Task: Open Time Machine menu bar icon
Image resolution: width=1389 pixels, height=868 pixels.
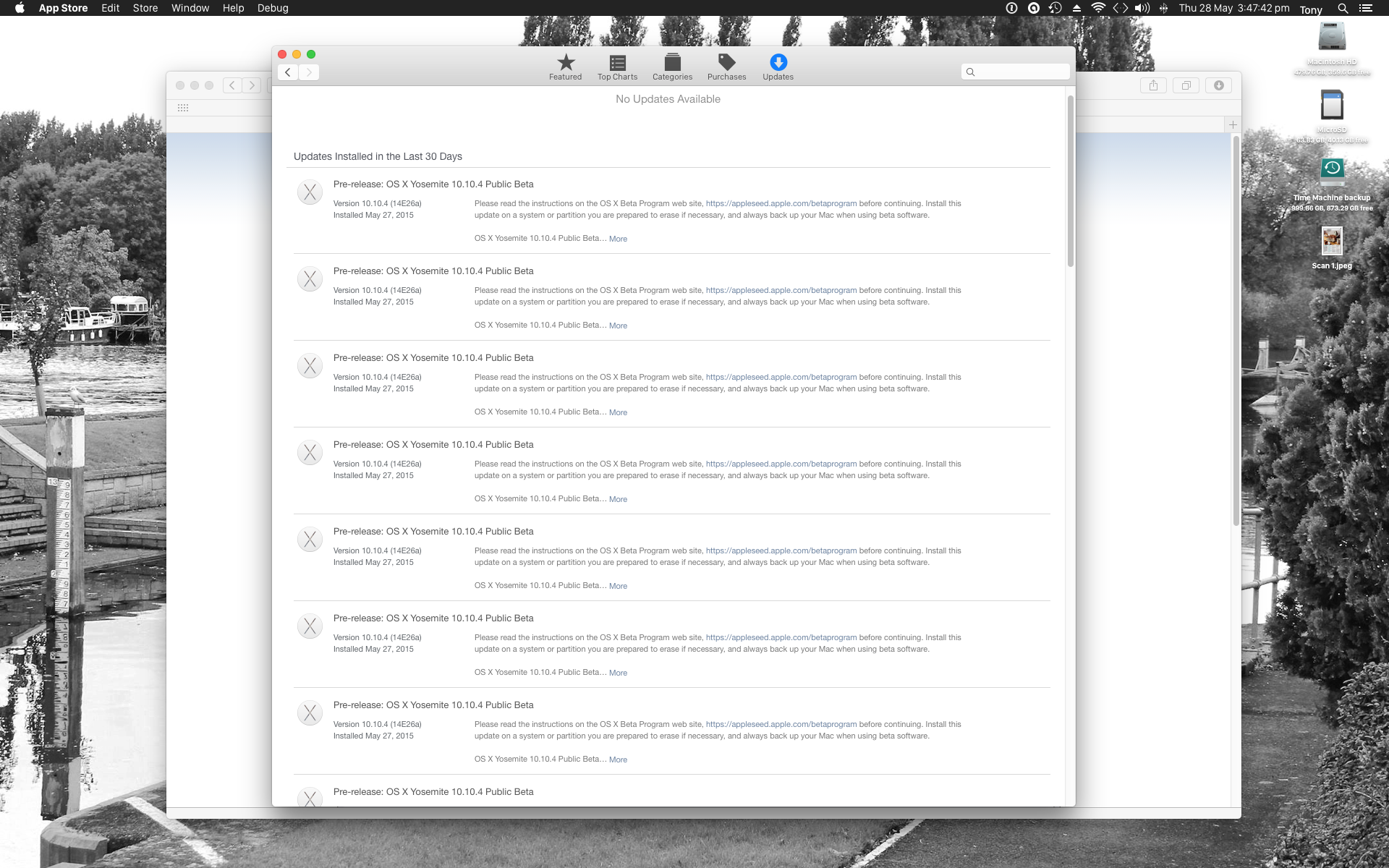Action: pyautogui.click(x=1055, y=8)
